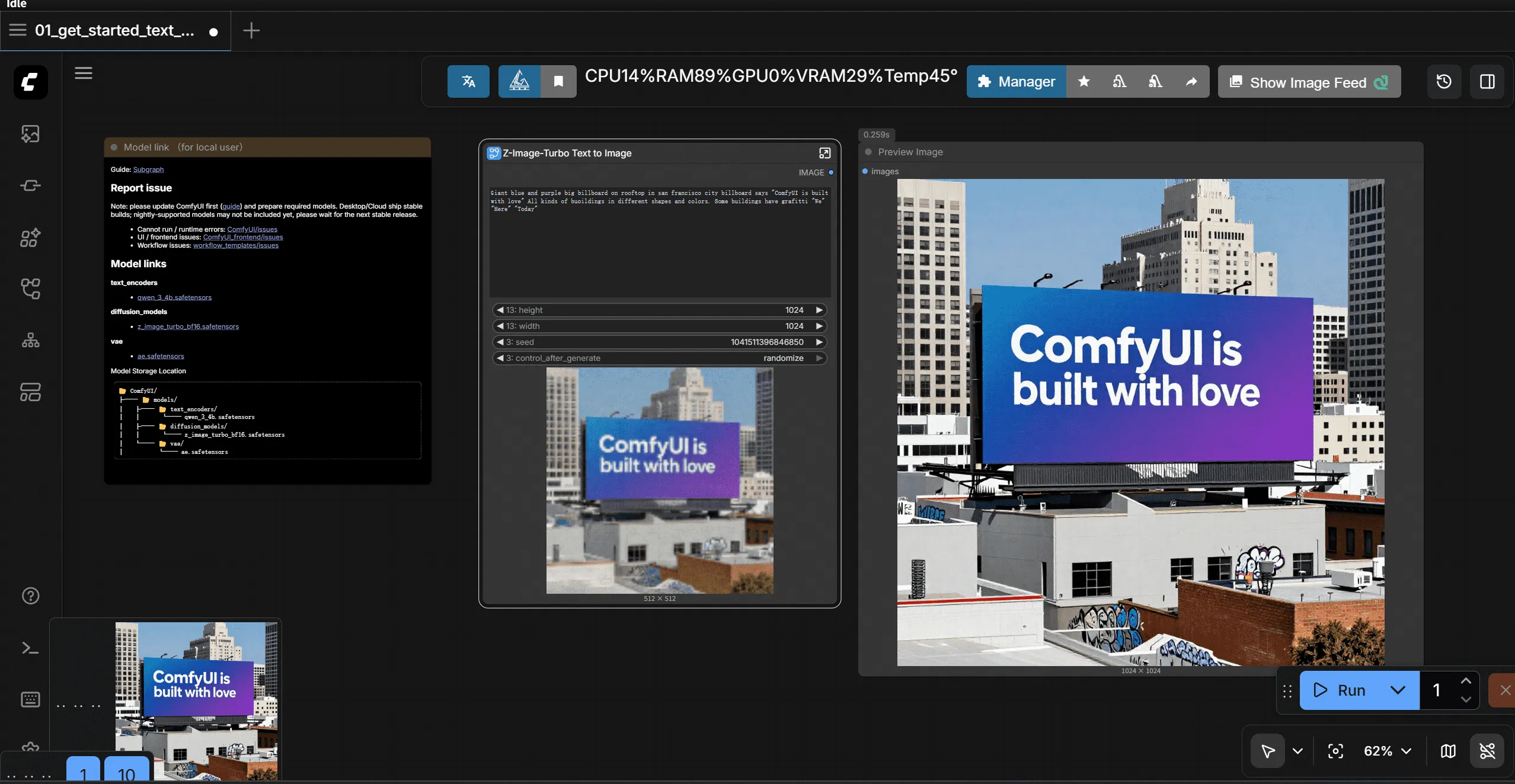View the keyboard shortcuts panel
The height and width of the screenshot is (784, 1515).
pos(30,699)
